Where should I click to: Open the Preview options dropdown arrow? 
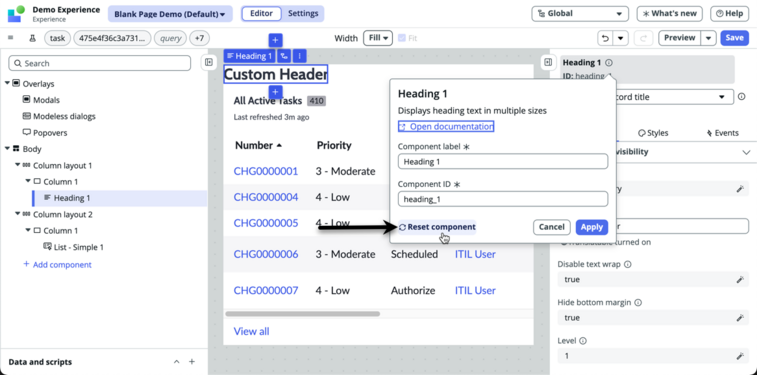point(708,38)
